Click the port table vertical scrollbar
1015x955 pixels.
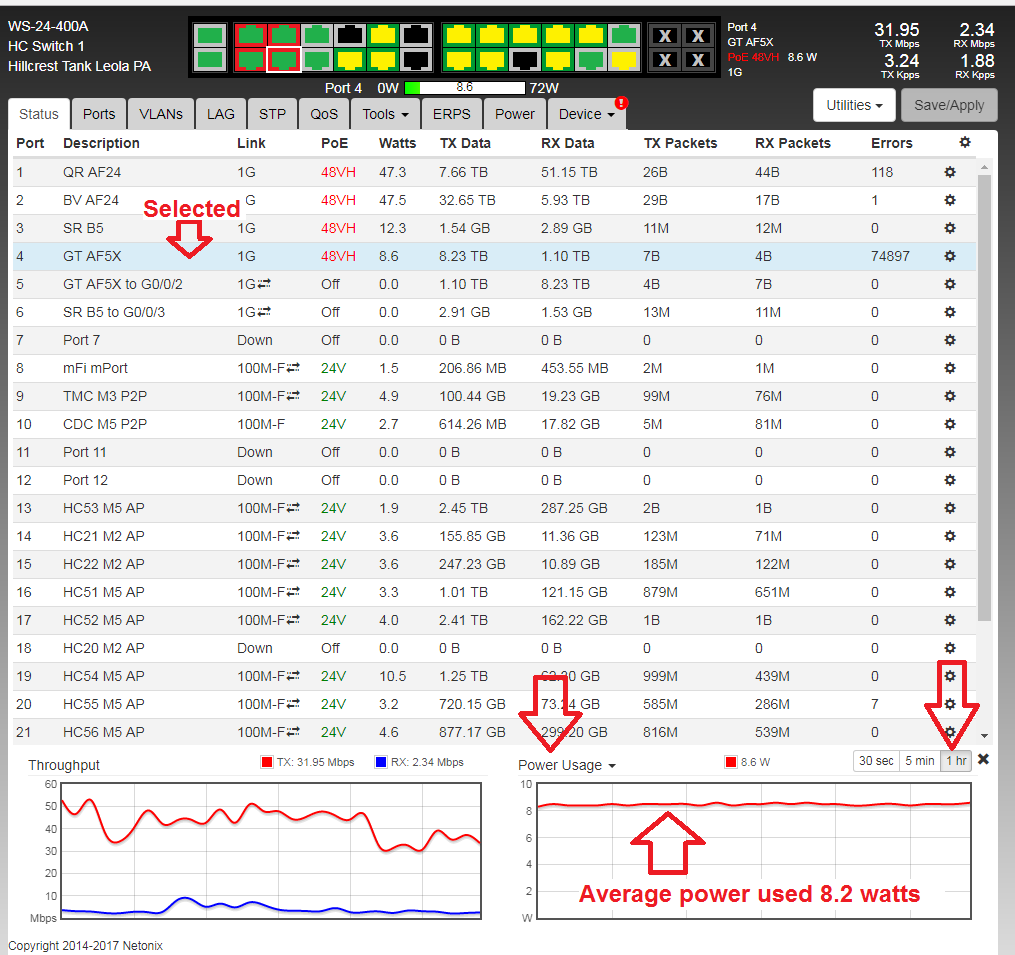(x=984, y=400)
